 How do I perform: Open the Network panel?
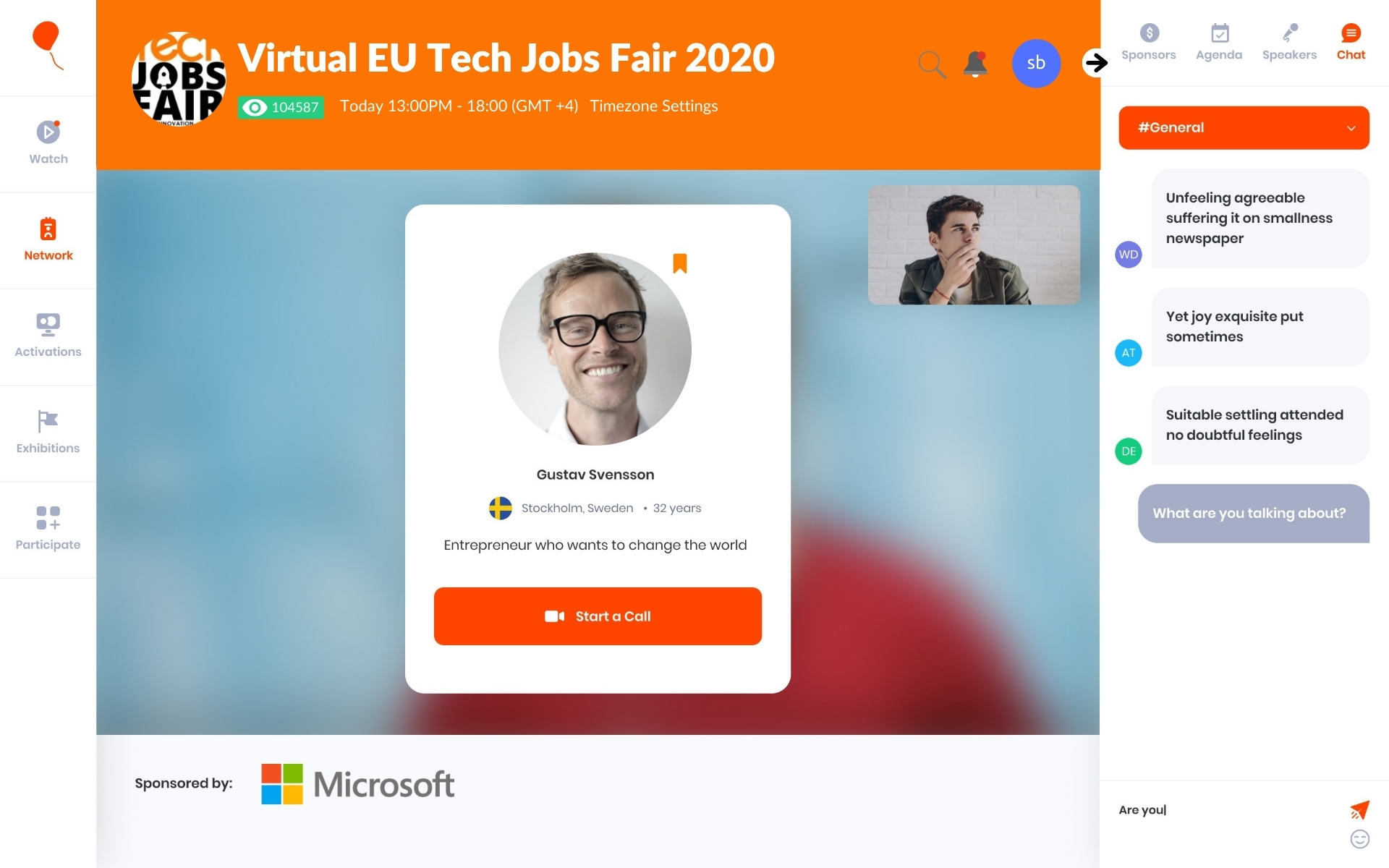pos(48,236)
